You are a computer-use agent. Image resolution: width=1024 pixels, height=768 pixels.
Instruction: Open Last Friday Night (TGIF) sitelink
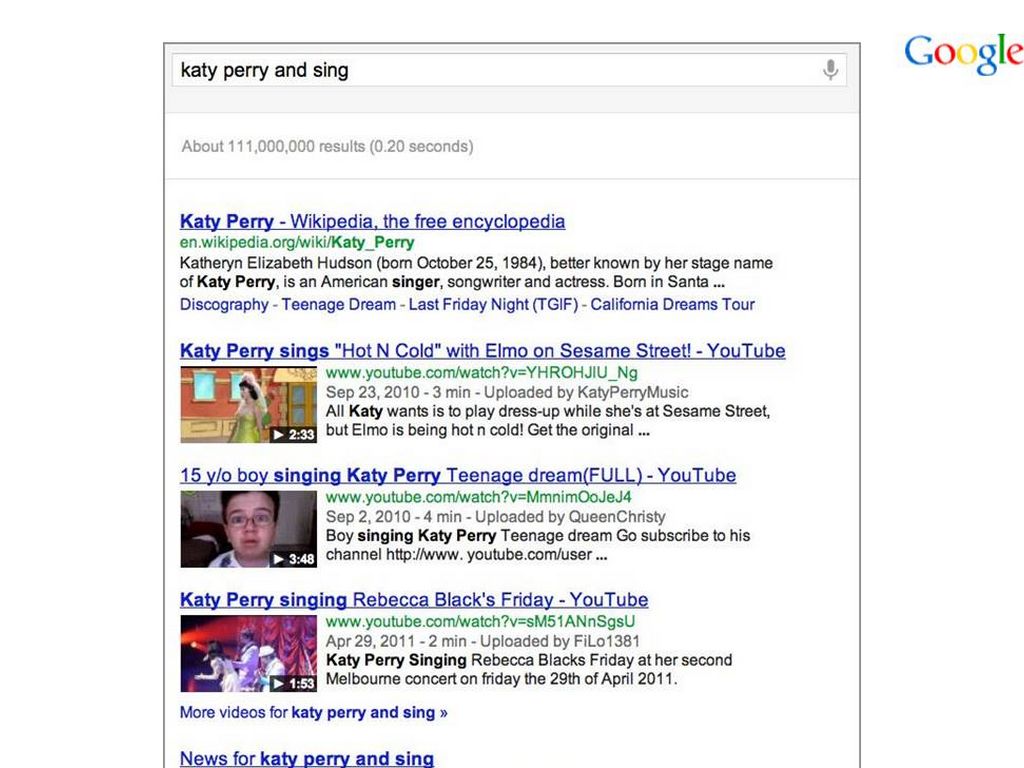pyautogui.click(x=494, y=304)
